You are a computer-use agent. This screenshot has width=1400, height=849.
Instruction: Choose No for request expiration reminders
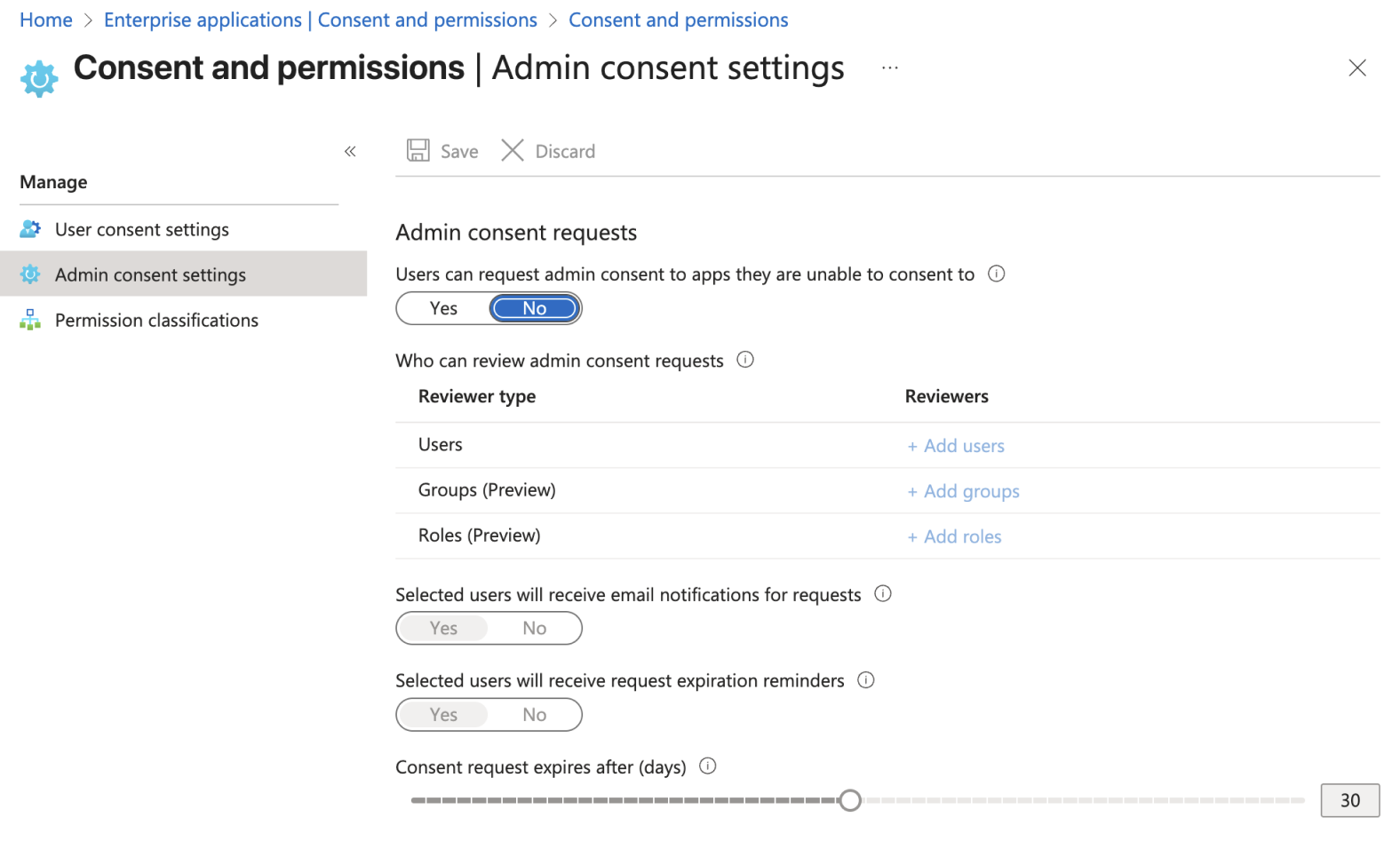point(535,714)
